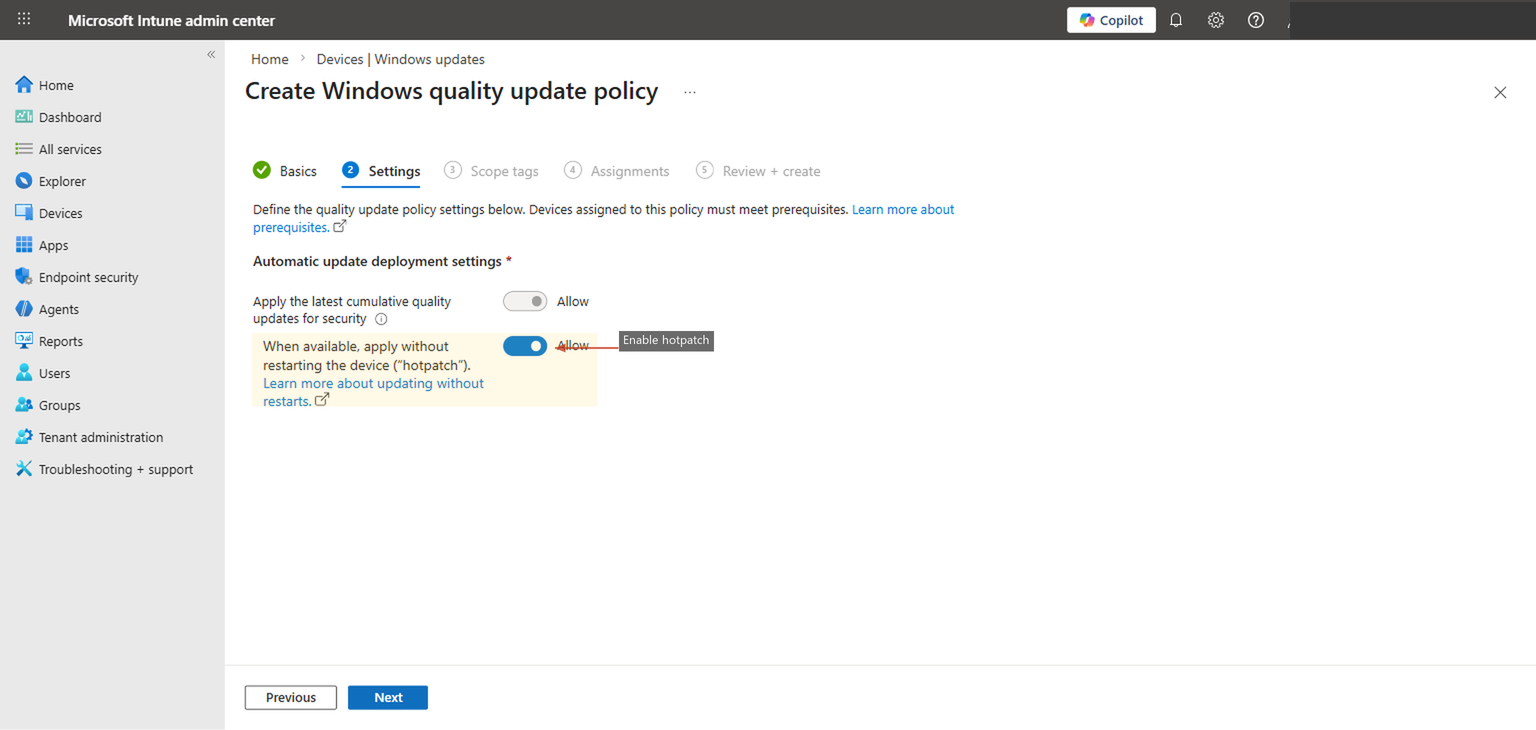This screenshot has width=1536, height=730.
Task: Open Devices from the sidebar
Action: tap(61, 212)
